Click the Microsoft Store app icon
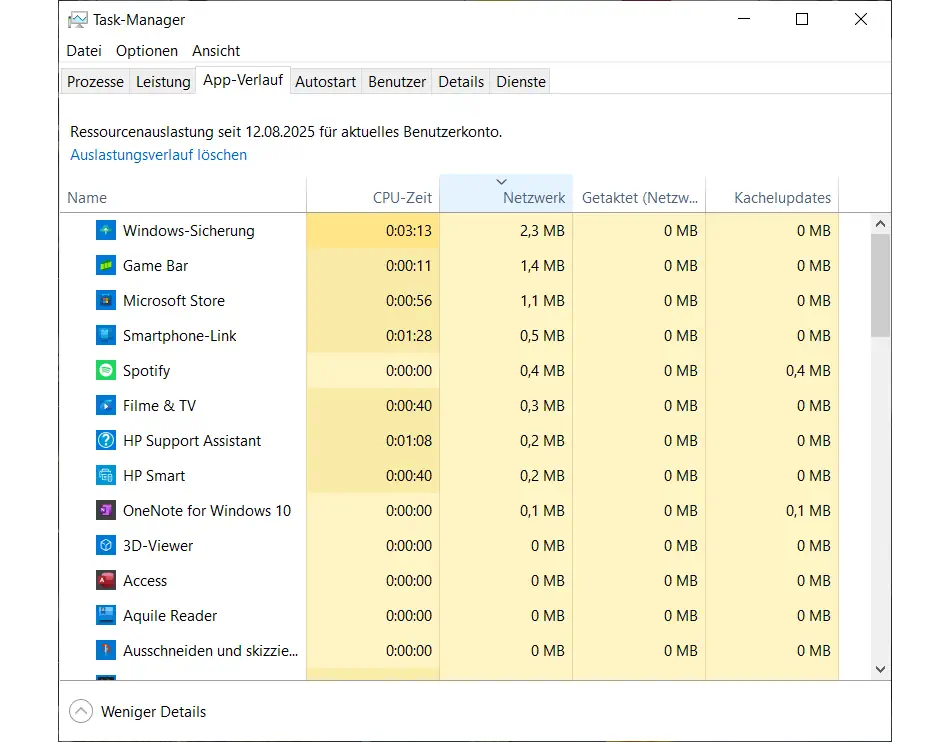This screenshot has height=742, width=950. coord(106,301)
